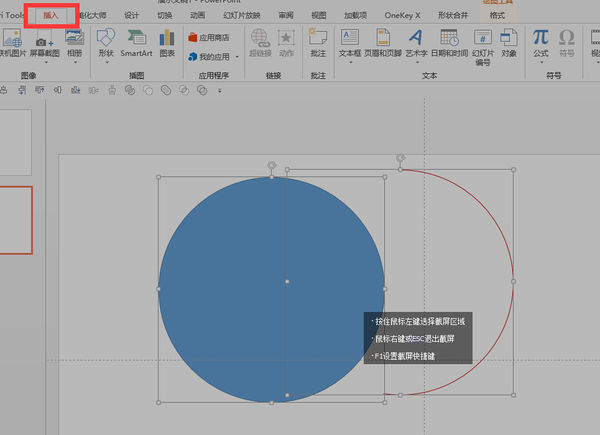Open 应用商店 app store button
This screenshot has width=600, height=435.
click(208, 37)
